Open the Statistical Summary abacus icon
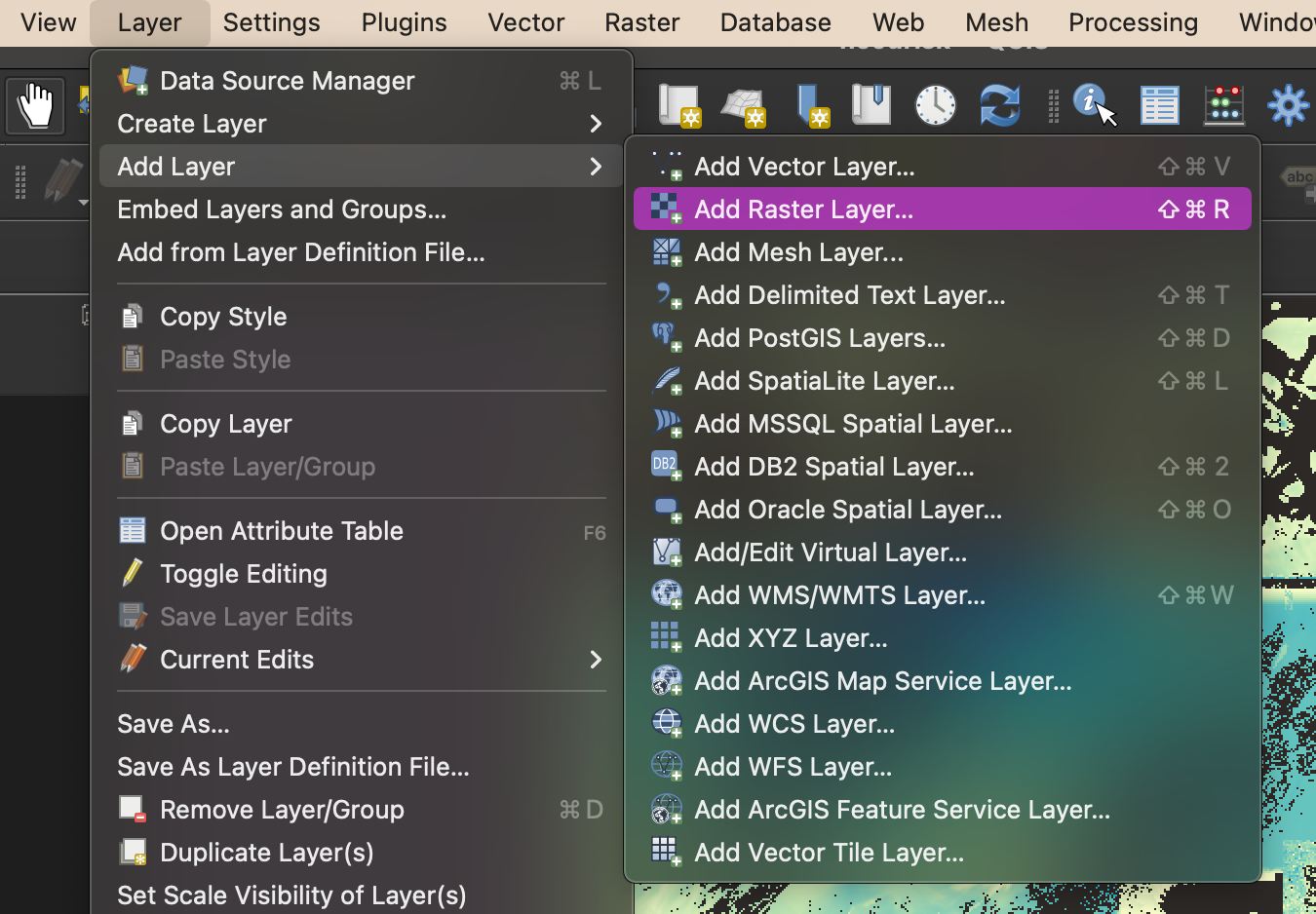 (1224, 105)
